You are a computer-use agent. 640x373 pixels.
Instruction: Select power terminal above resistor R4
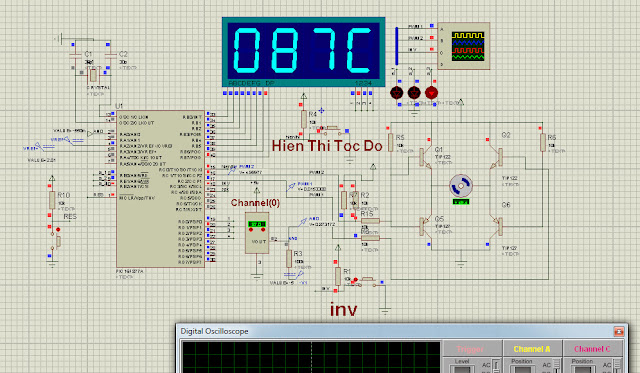pos(304,97)
